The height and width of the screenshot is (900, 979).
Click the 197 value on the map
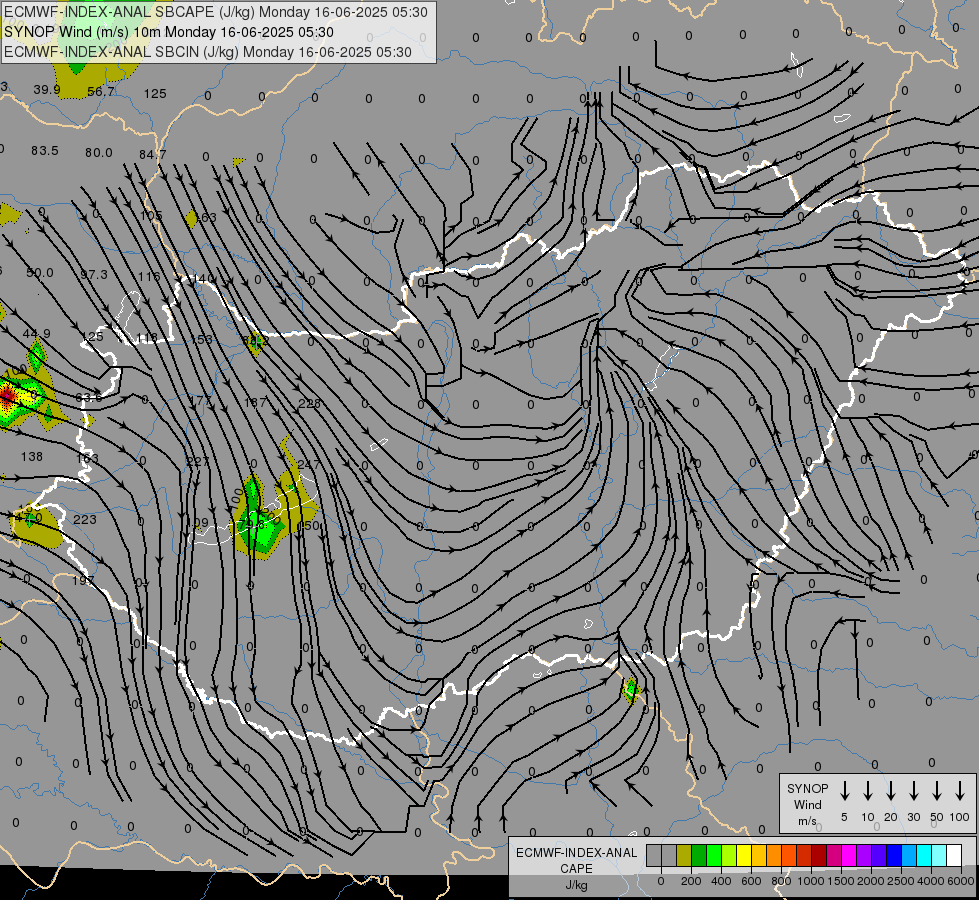83,581
